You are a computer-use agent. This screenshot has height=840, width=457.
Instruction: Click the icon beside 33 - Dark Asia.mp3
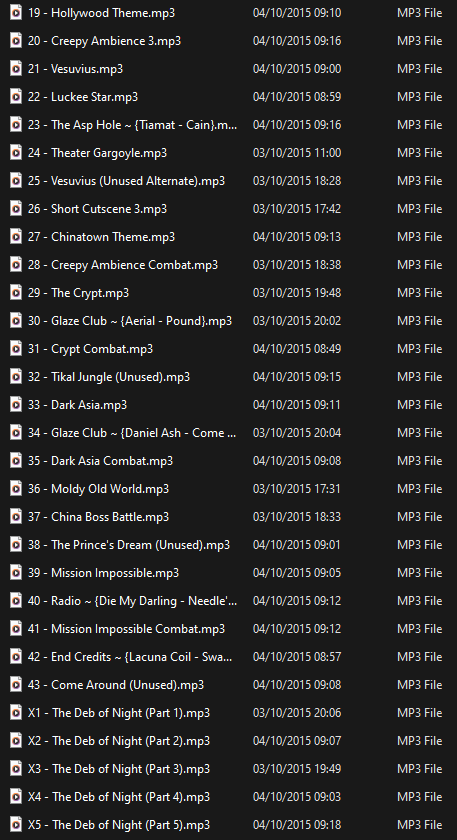coord(16,404)
